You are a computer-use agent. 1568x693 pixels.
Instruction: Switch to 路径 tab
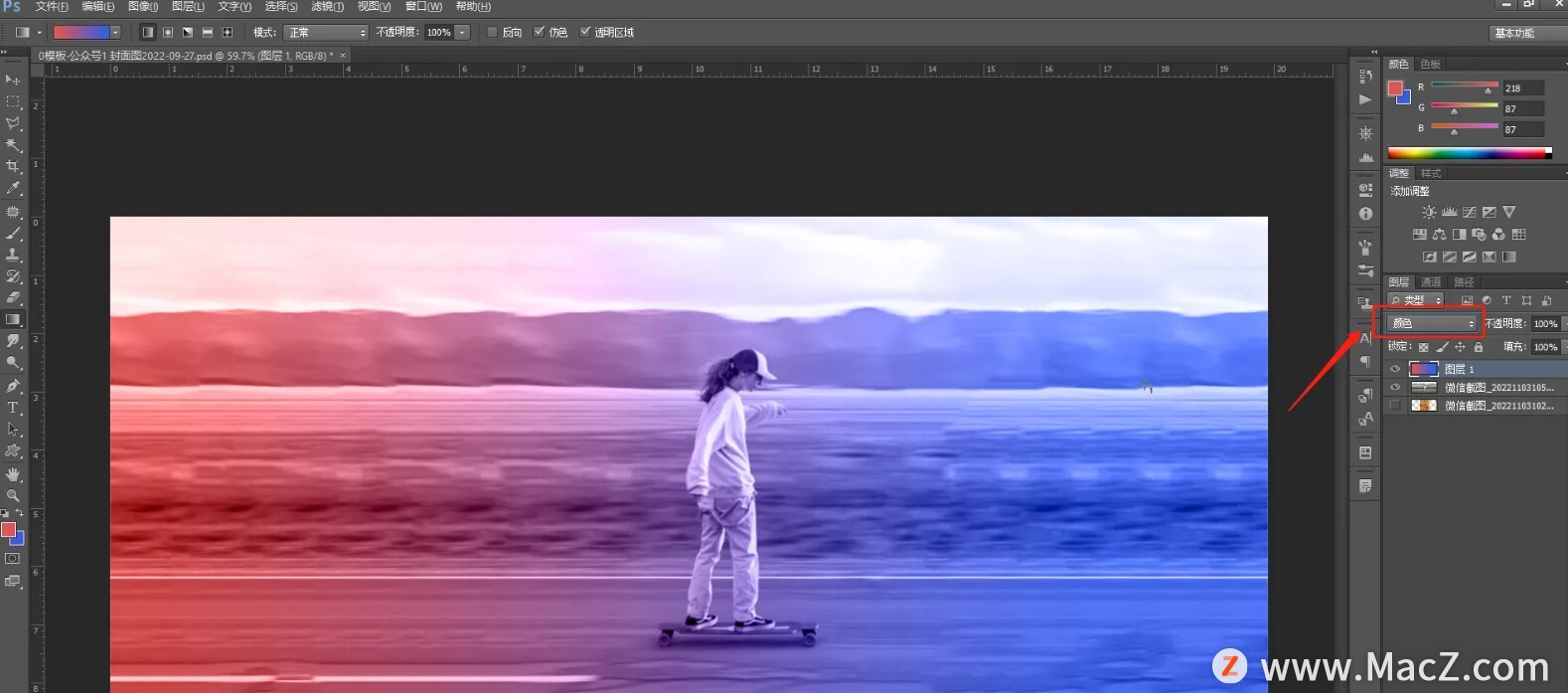coord(1464,282)
